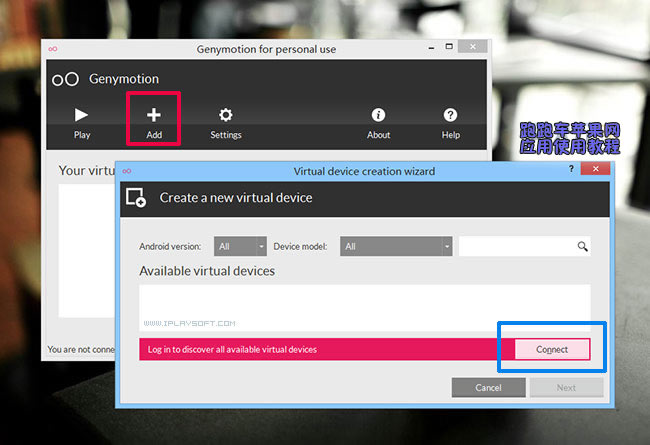
Task: Click the Connect button to log in
Action: tap(552, 349)
